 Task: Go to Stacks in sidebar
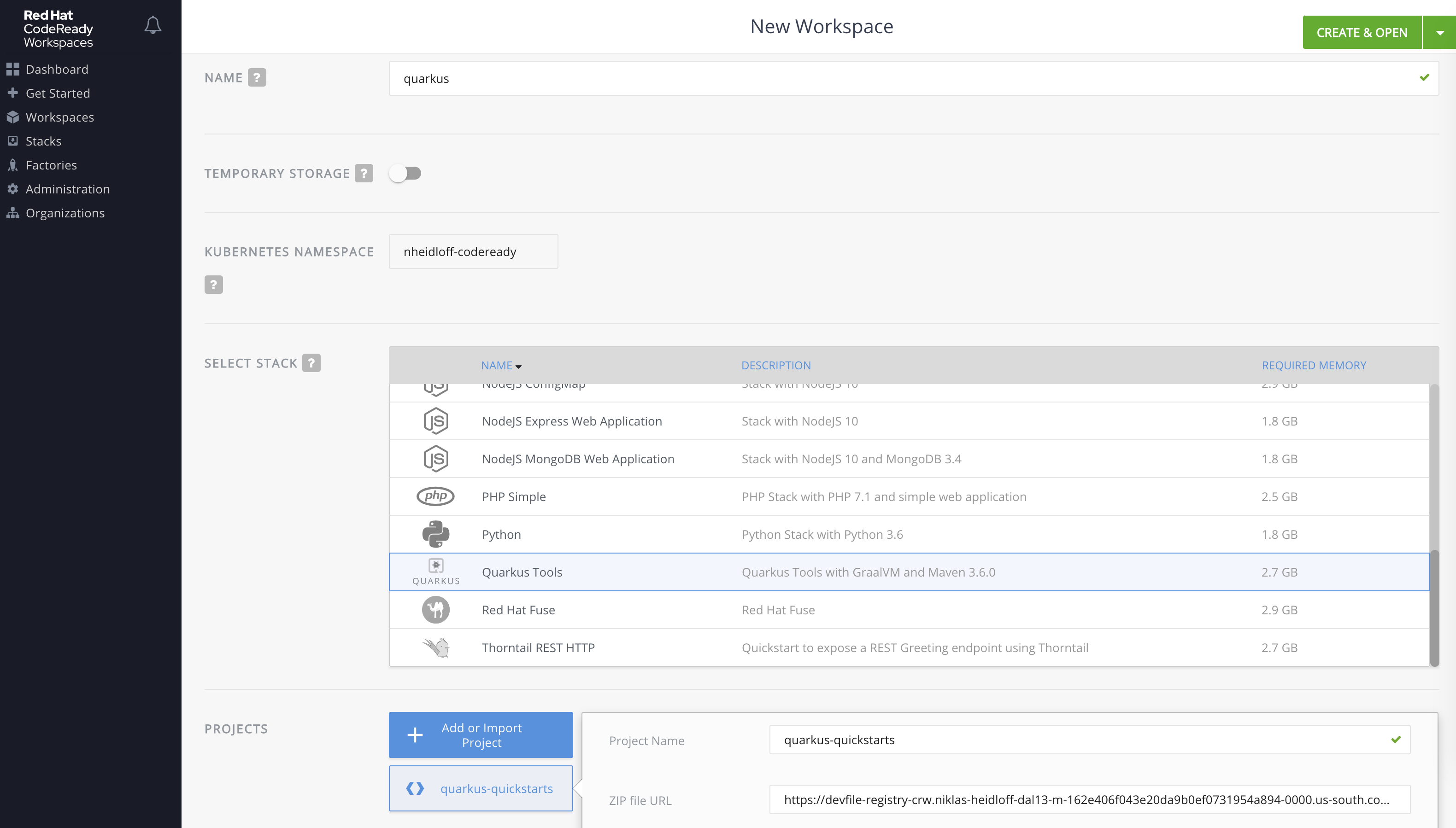tap(43, 141)
